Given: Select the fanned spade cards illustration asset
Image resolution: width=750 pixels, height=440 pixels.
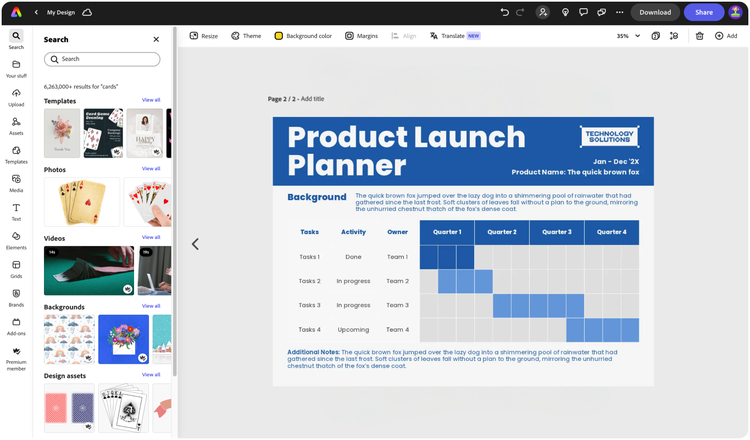Looking at the screenshot, I should [123, 407].
